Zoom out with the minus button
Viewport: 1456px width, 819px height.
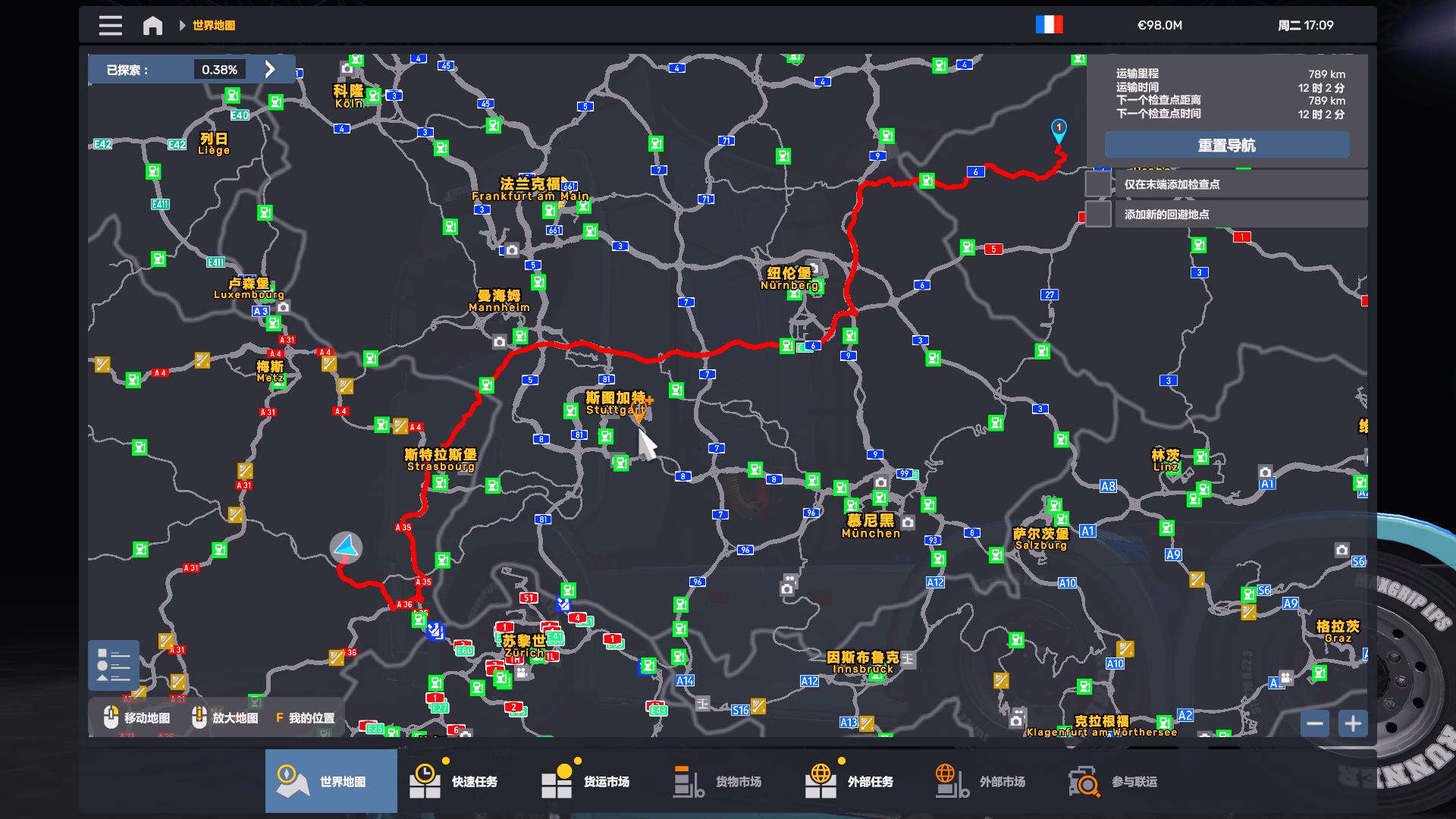(1315, 723)
